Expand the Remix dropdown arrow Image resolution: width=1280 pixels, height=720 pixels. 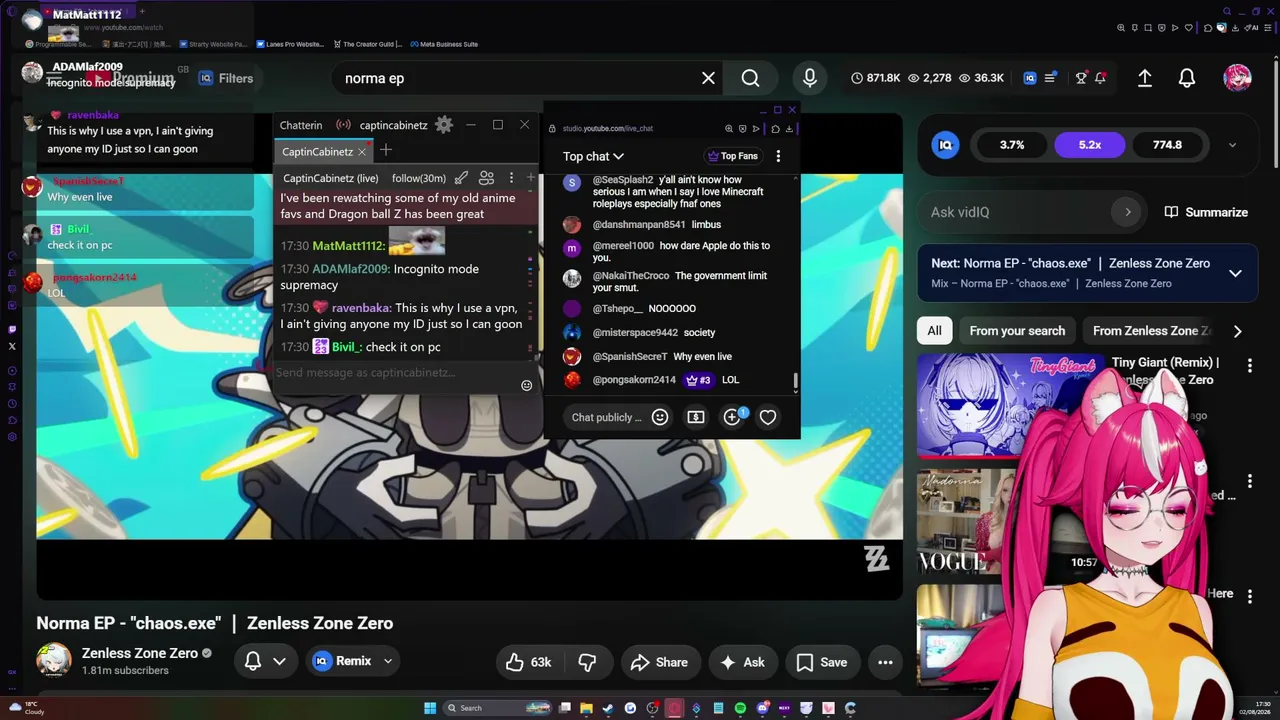(x=387, y=661)
